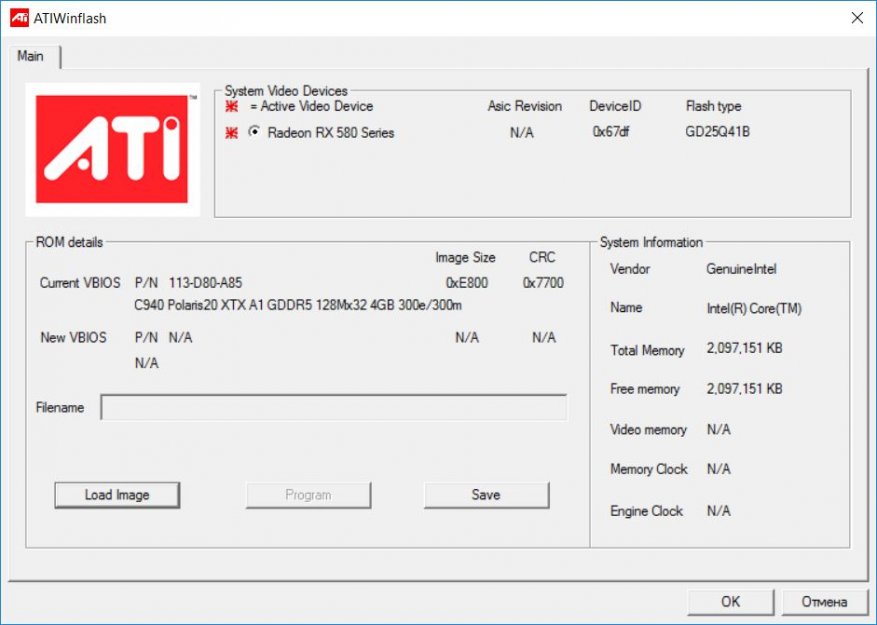Screen dimensions: 877x625
Task: Click the current VBIOS part number 113-D80-A85
Action: tap(205, 283)
